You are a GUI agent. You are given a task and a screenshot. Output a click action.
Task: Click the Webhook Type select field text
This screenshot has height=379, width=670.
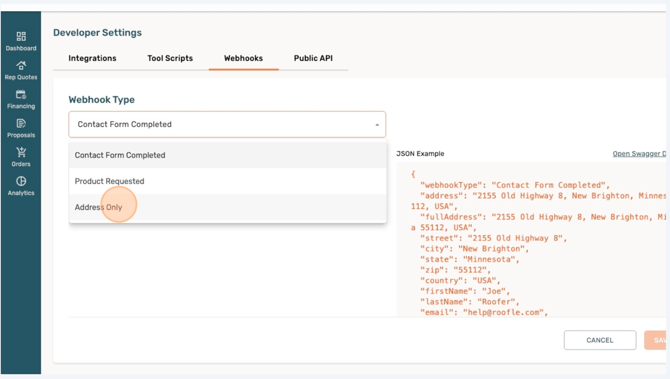coord(124,124)
